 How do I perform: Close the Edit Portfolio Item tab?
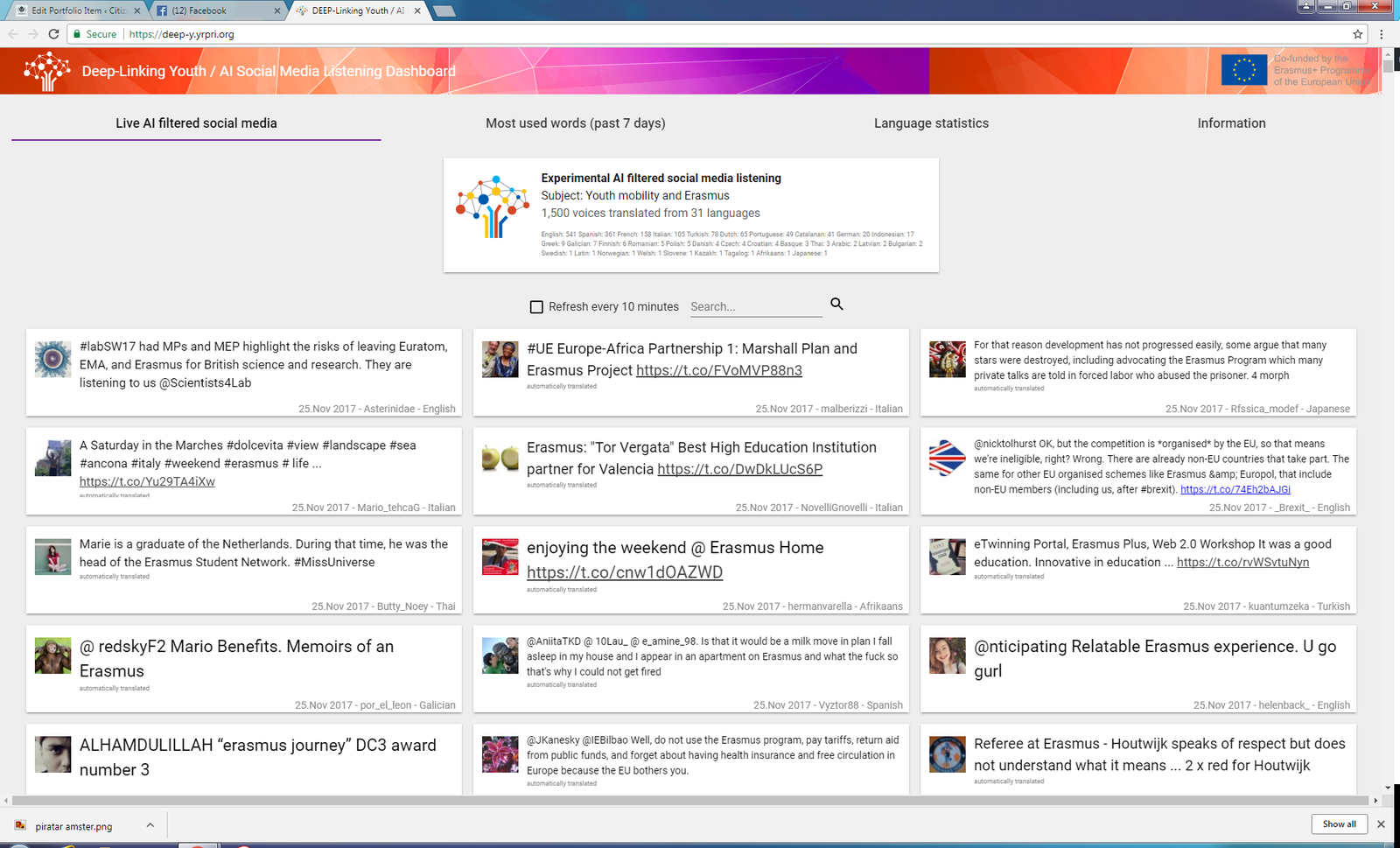point(137,11)
